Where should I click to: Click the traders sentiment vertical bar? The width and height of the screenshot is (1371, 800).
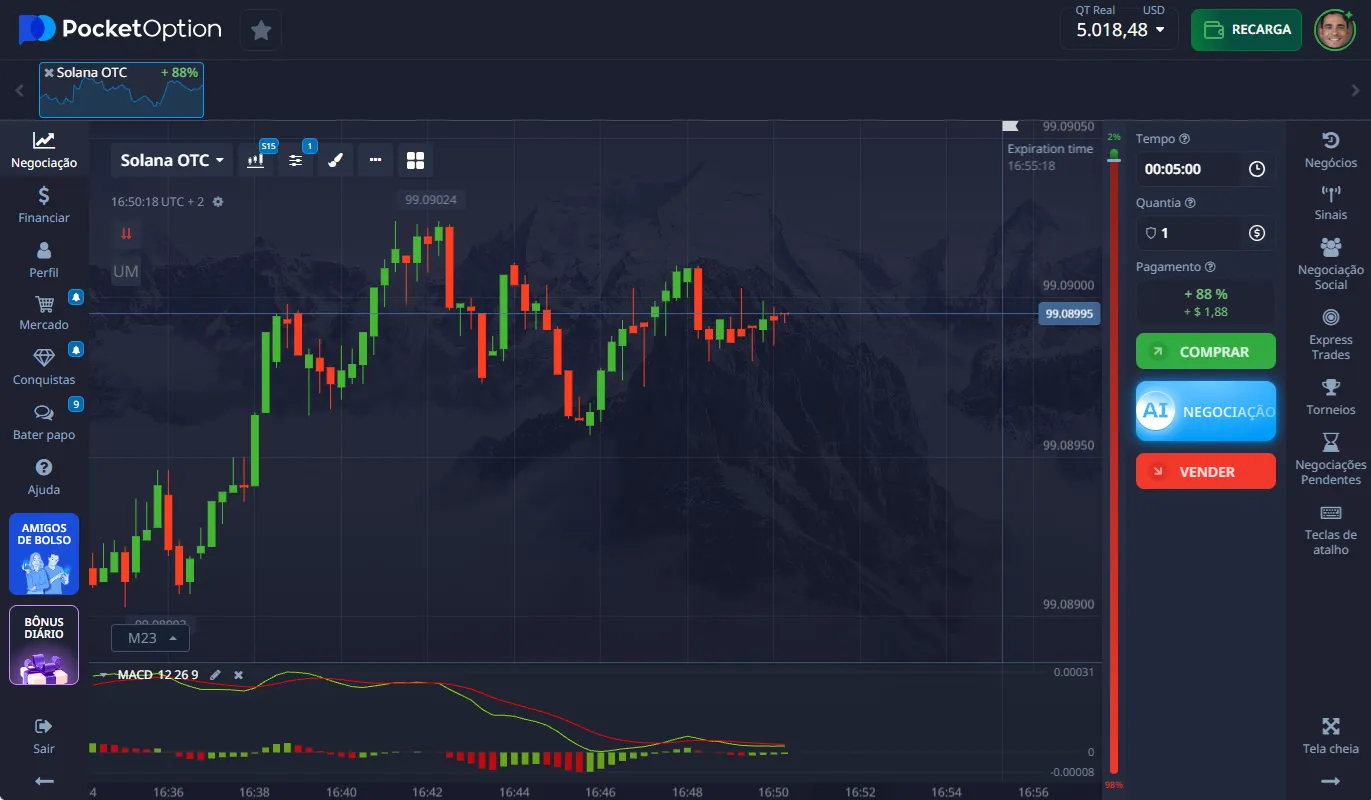click(1114, 461)
